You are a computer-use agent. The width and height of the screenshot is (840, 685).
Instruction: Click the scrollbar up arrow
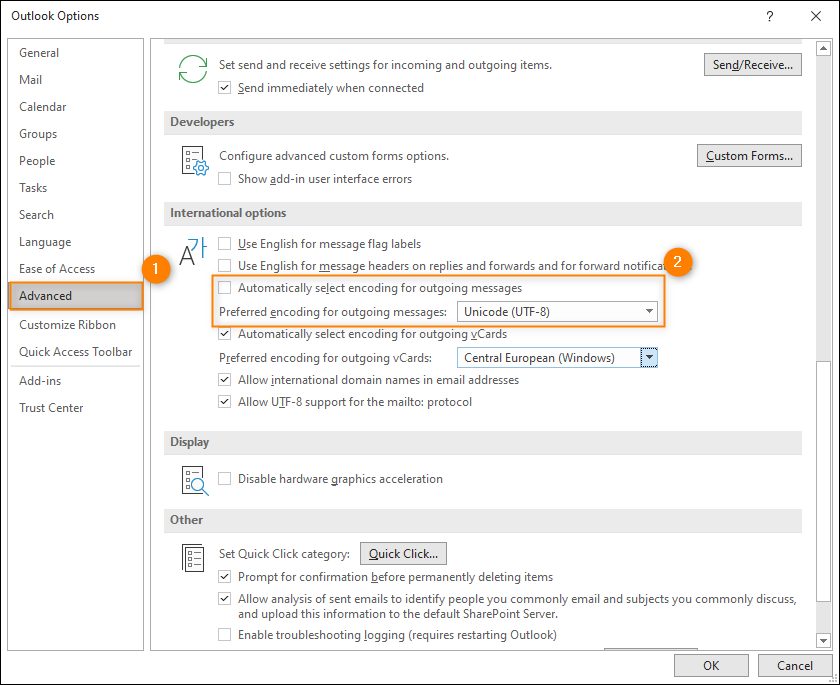tap(823, 49)
